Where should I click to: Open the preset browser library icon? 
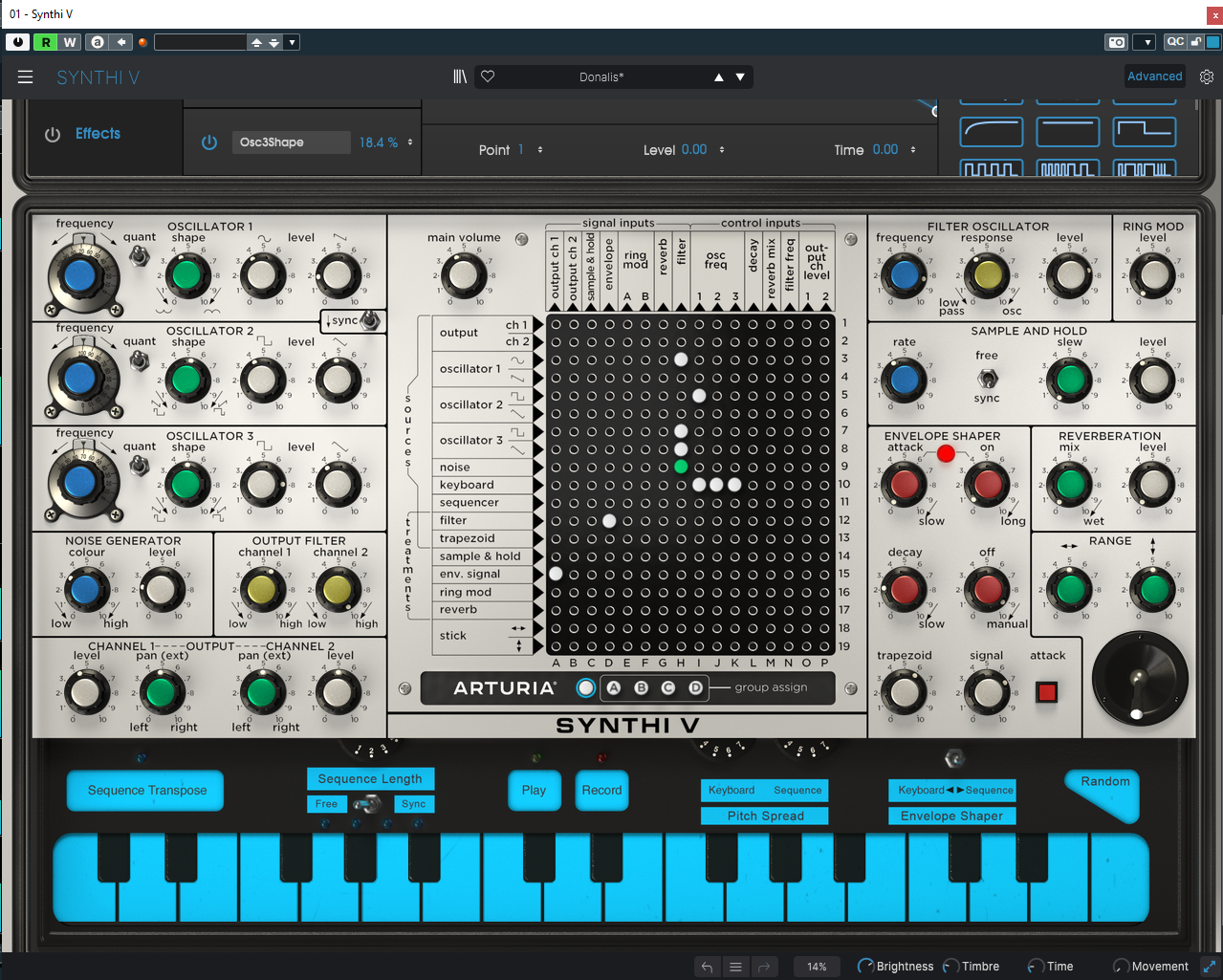pos(460,76)
